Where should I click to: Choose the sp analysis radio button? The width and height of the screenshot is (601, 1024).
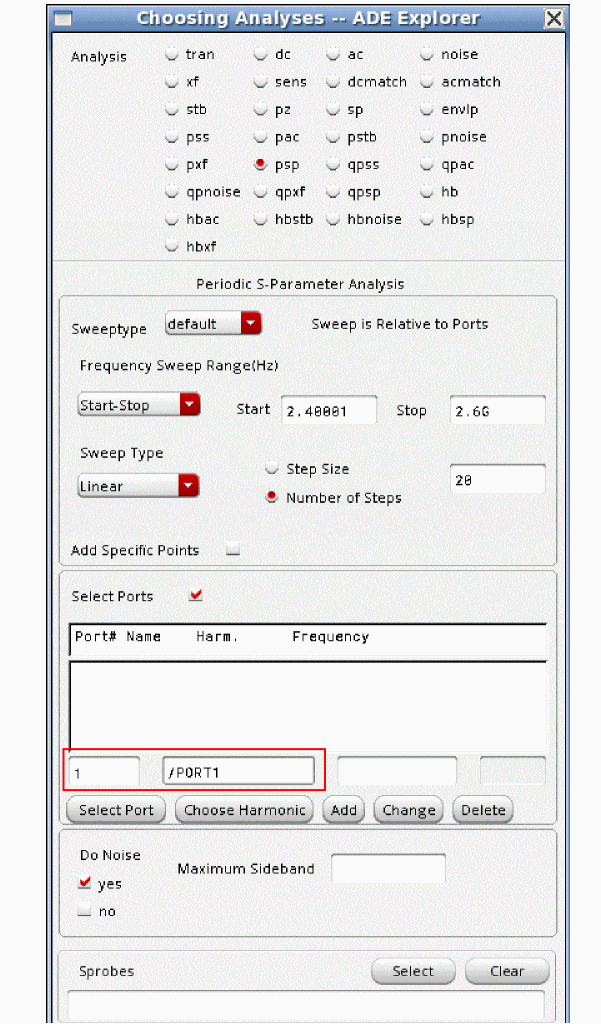coord(334,110)
